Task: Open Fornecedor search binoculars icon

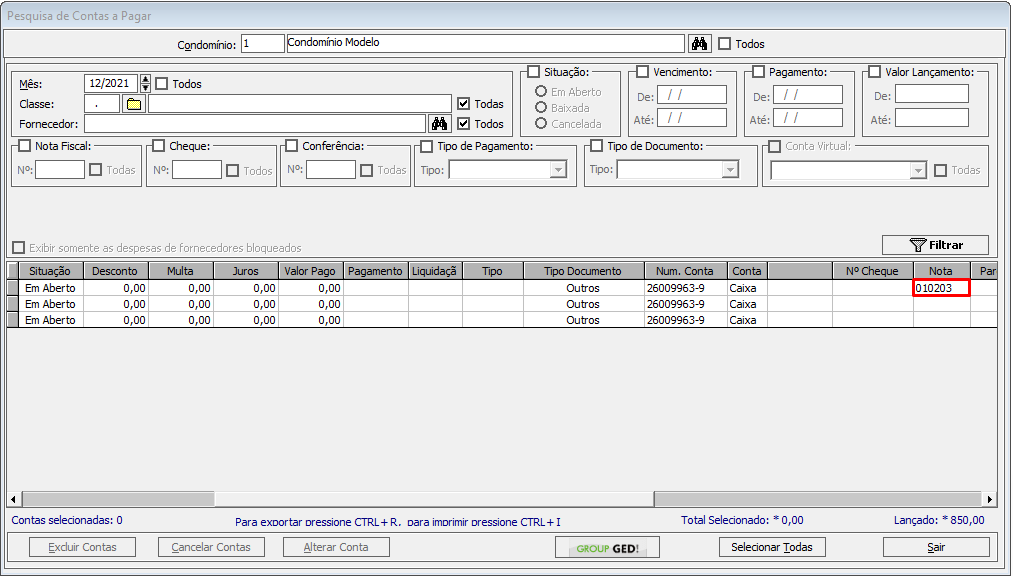Action: pos(439,123)
